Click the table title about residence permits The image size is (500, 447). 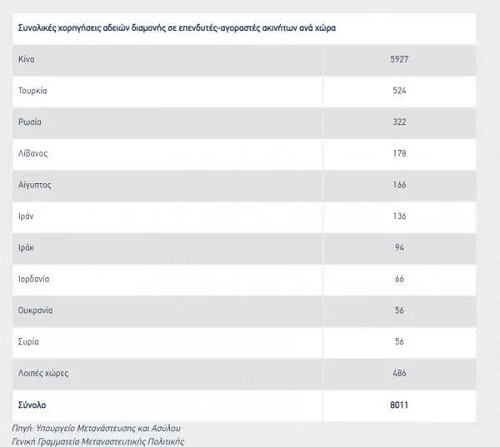(177, 28)
